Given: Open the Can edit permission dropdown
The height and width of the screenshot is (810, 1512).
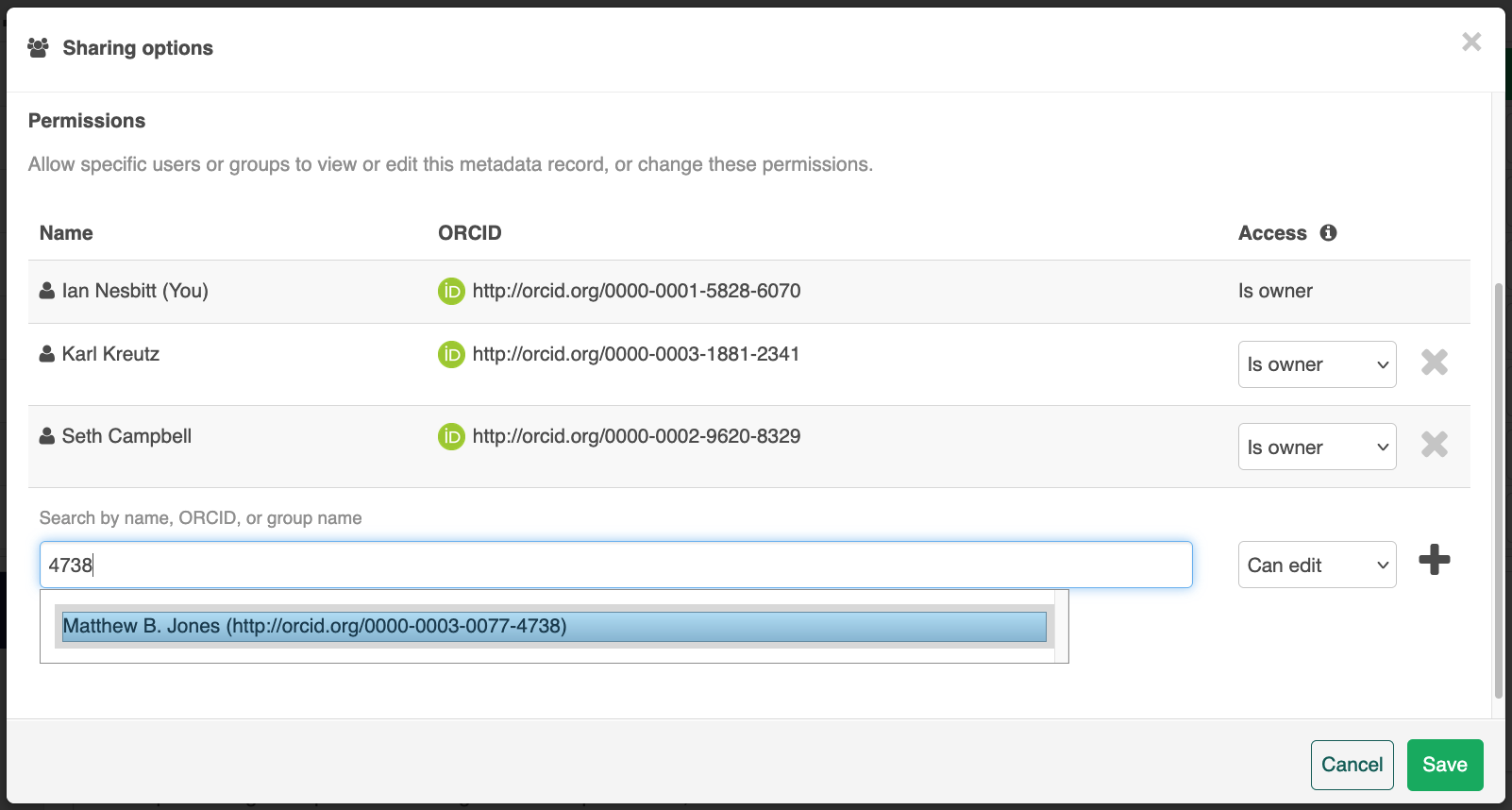Looking at the screenshot, I should (1317, 565).
